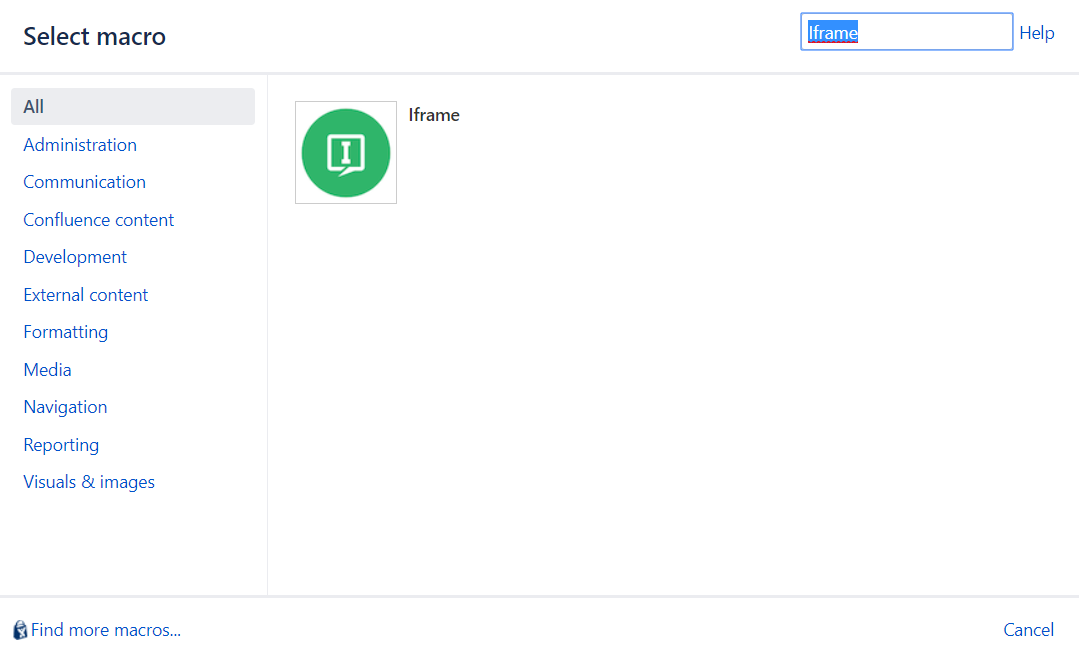The image size is (1079, 658).
Task: Open the External content category
Action: 86,295
